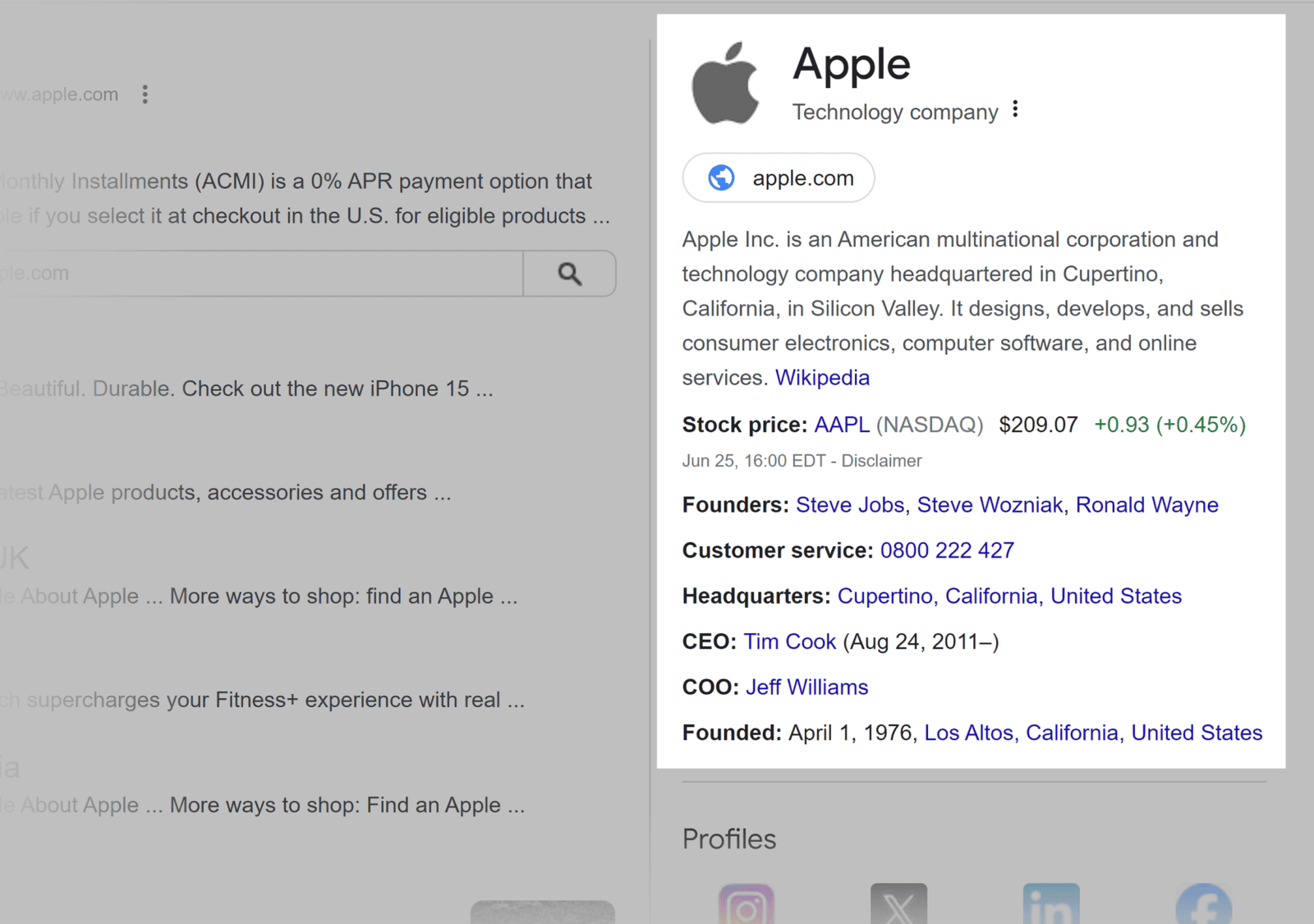Open the three-dot menu next to www.apple.com

[x=145, y=94]
